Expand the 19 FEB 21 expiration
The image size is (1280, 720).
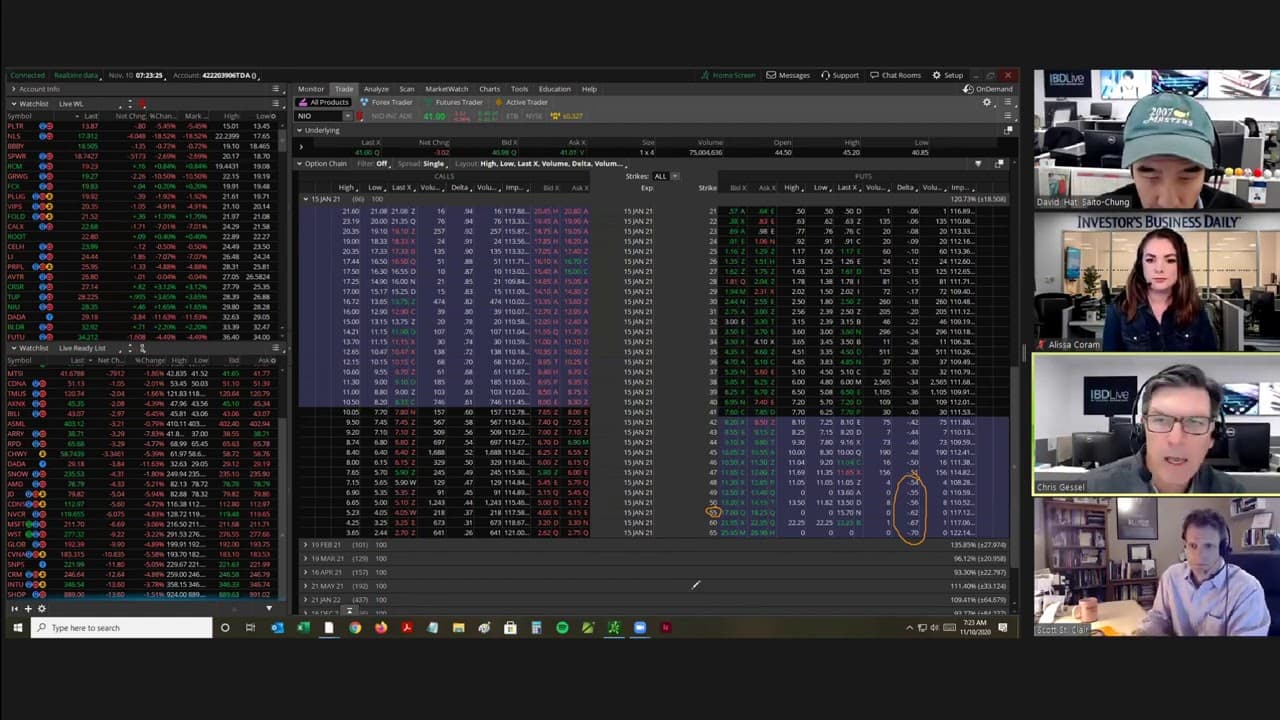click(x=306, y=545)
